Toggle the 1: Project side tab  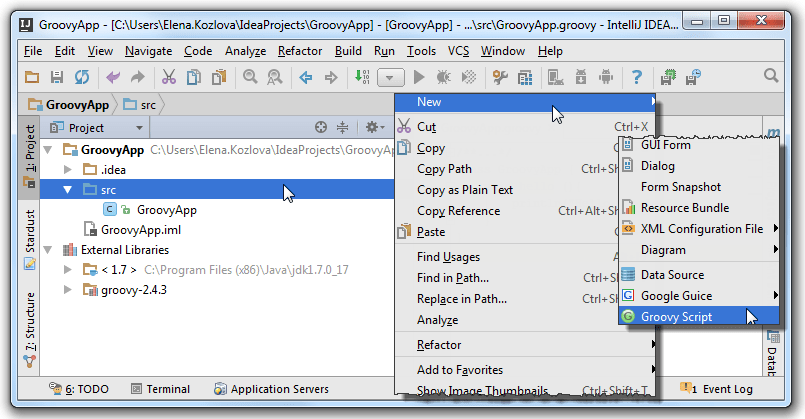[x=29, y=157]
